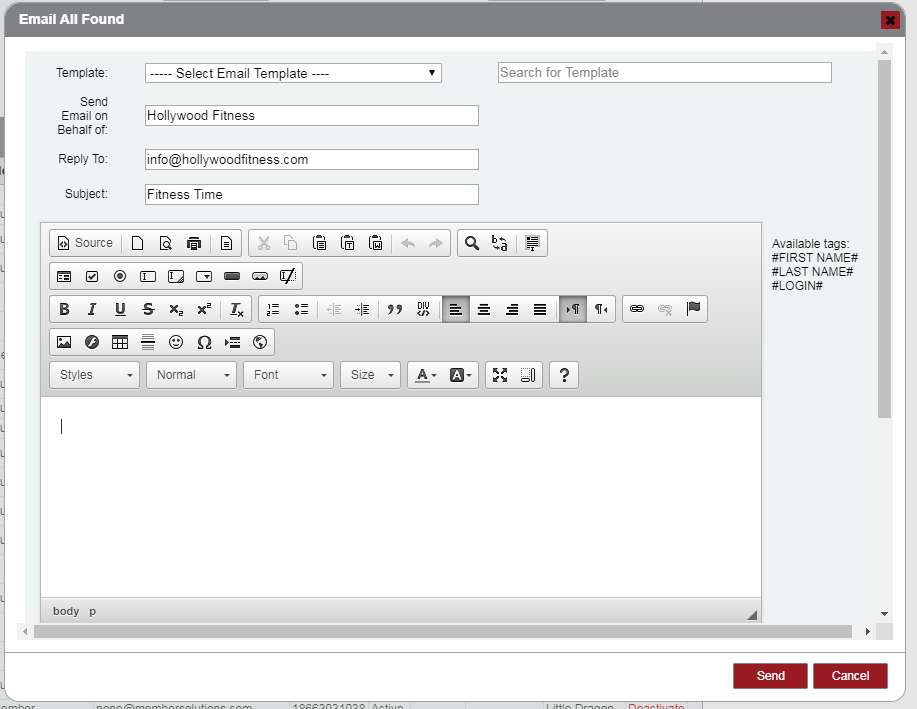Toggle bold formatting in the editor
917x709 pixels.
[x=64, y=309]
